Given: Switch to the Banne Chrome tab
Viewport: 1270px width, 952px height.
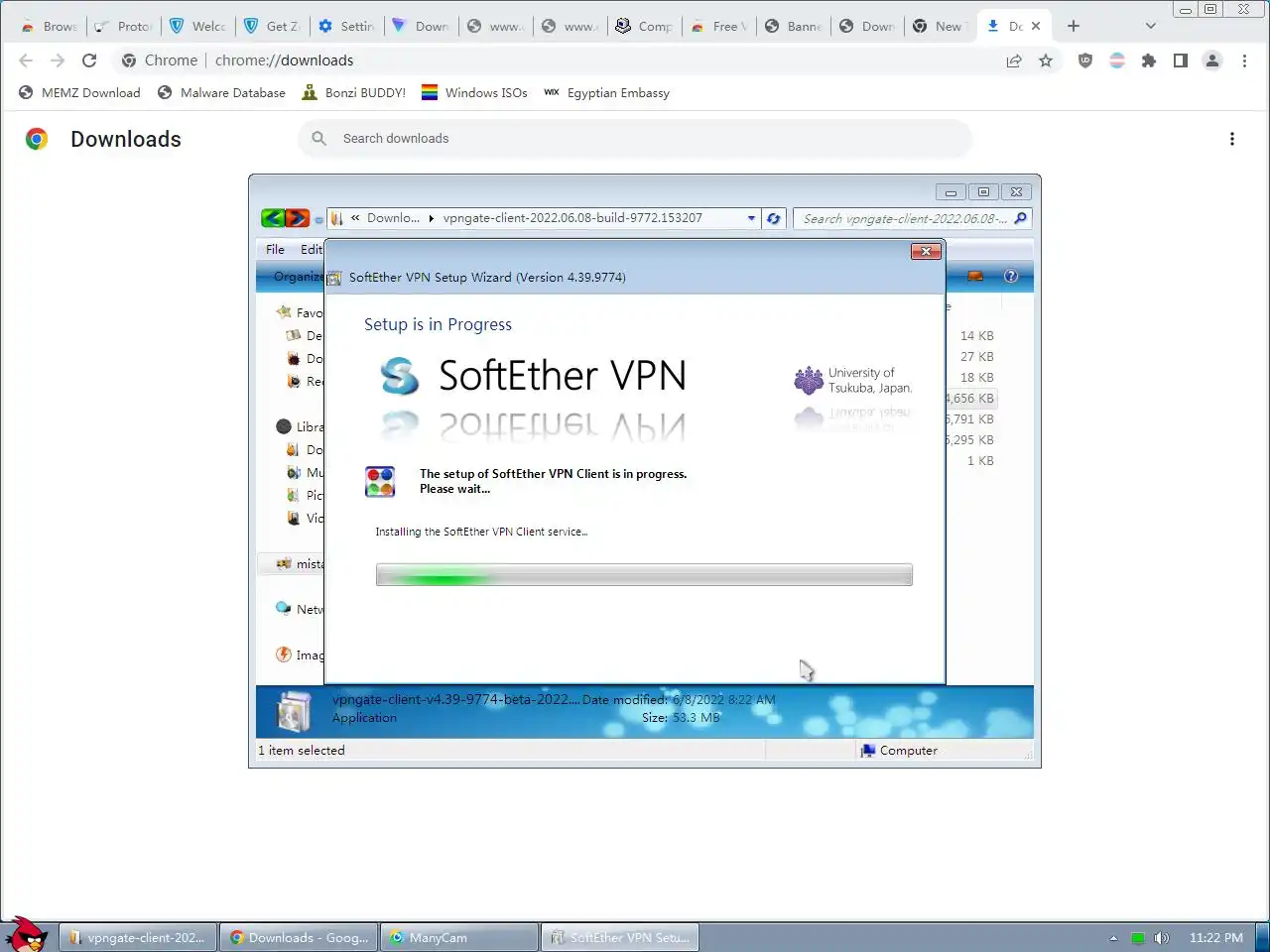Looking at the screenshot, I should (793, 26).
